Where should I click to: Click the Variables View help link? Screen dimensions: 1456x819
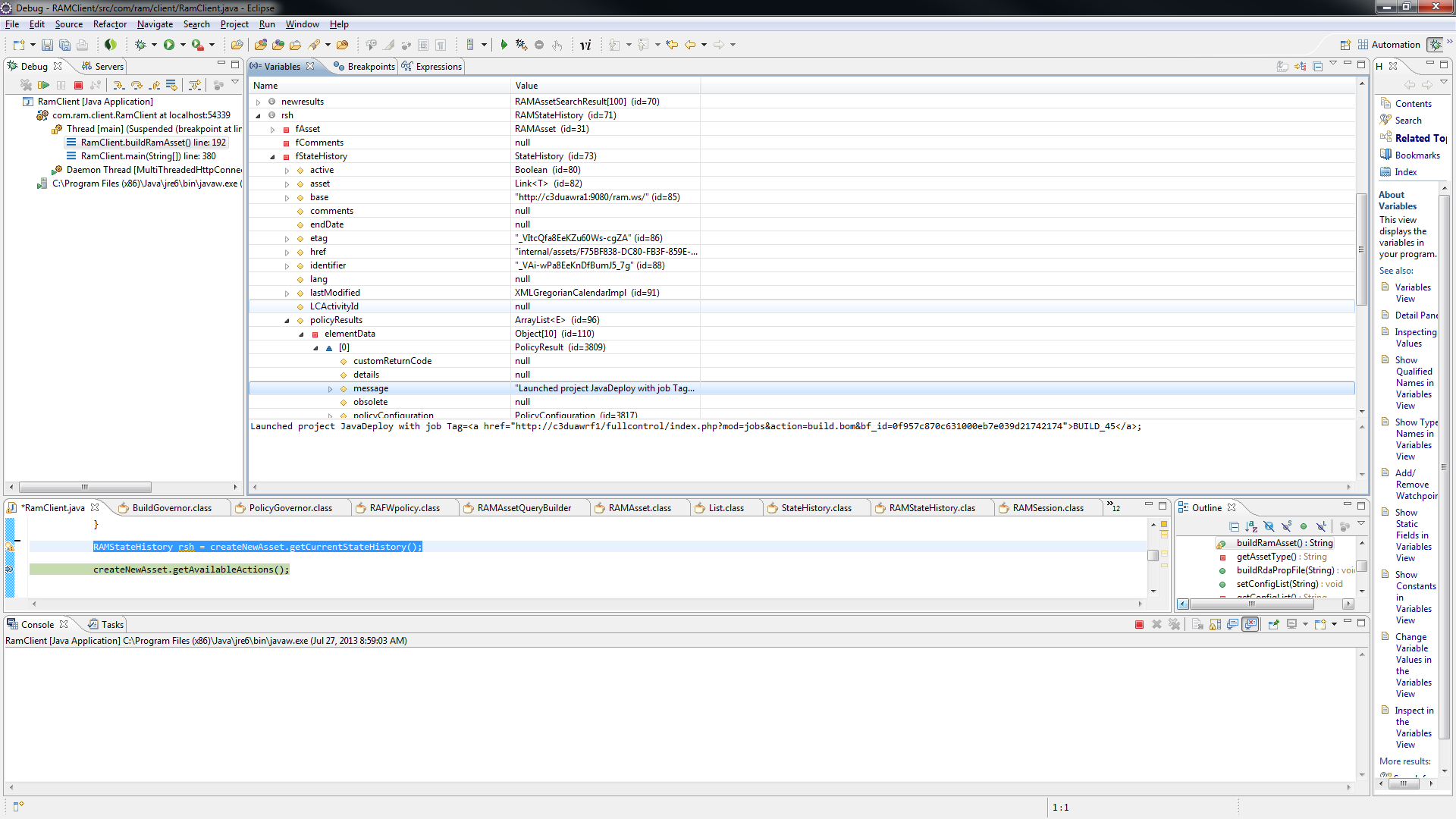1413,293
